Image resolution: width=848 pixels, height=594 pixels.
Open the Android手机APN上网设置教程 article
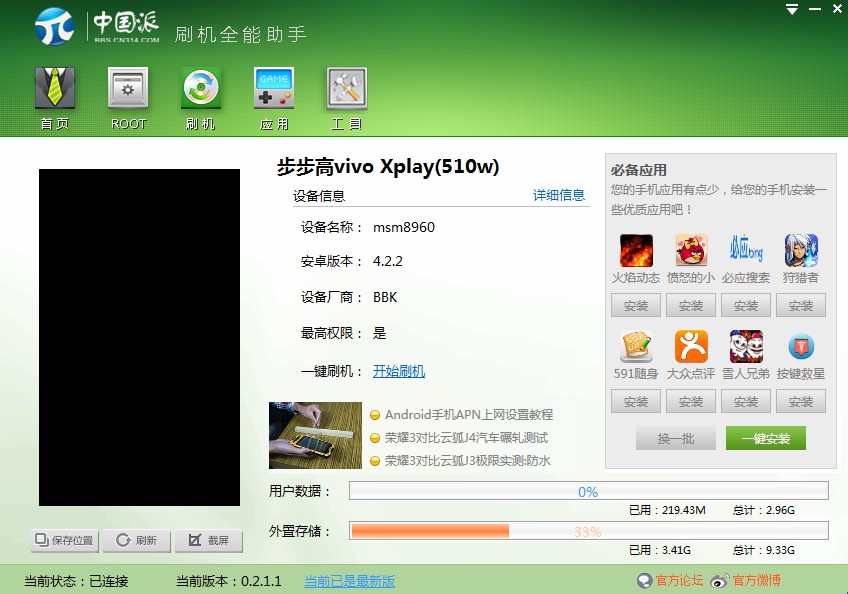click(469, 415)
